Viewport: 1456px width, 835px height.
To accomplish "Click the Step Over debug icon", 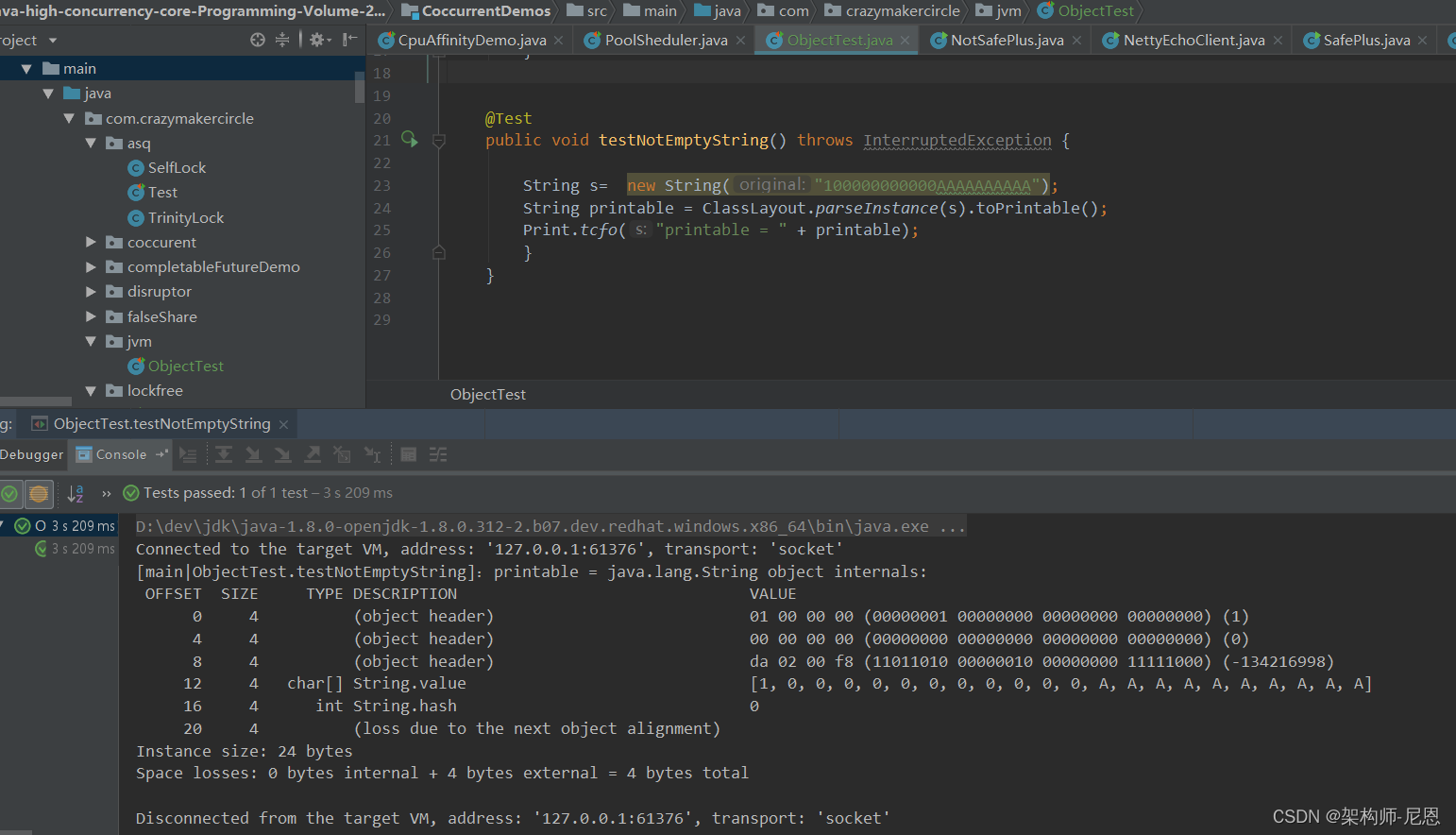I will pos(224,455).
